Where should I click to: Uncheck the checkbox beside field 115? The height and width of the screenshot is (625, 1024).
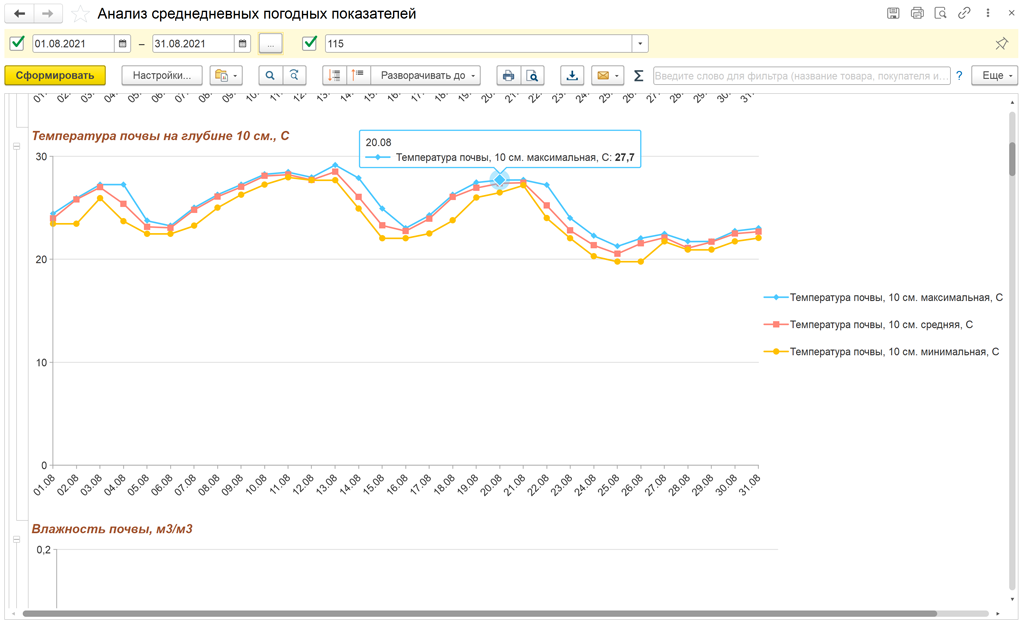(x=309, y=44)
